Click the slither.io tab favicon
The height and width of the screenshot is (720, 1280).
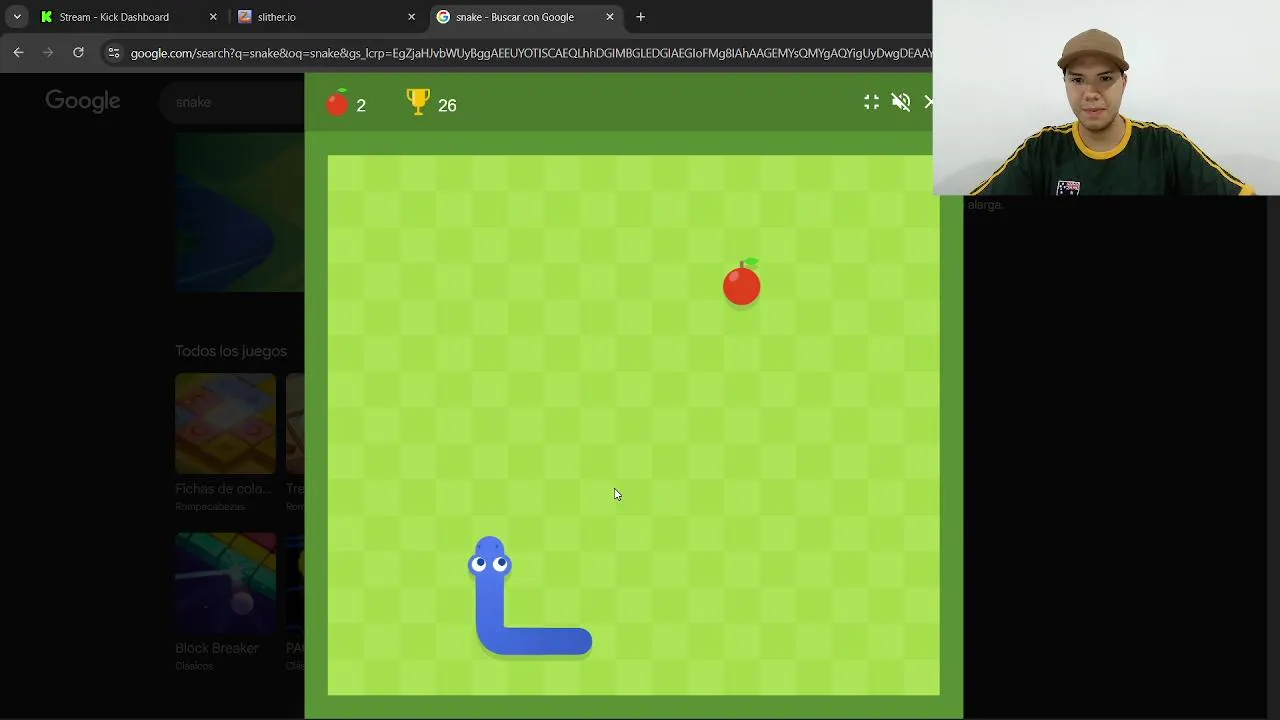pyautogui.click(x=245, y=17)
